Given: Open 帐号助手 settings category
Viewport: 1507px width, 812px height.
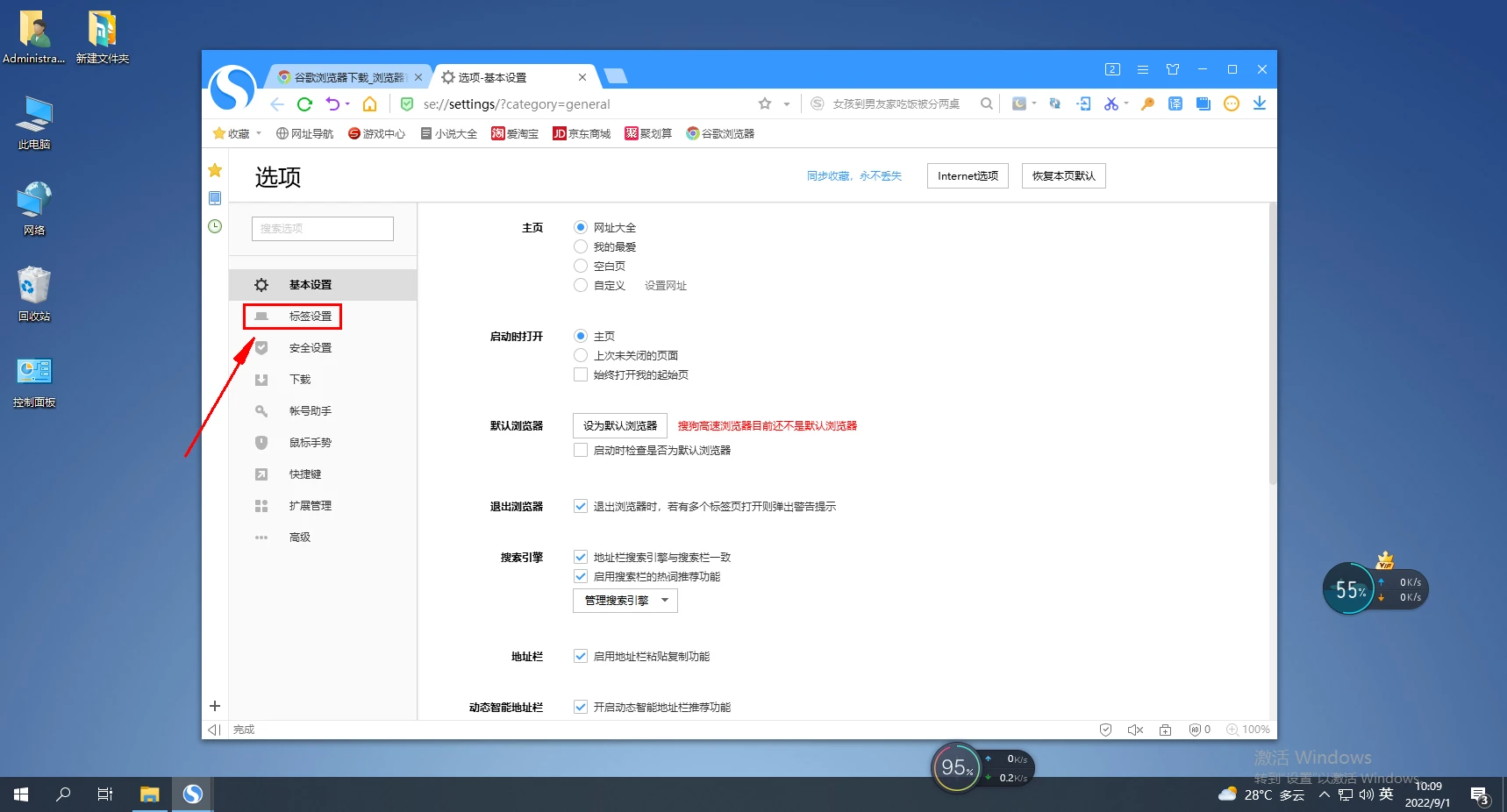Looking at the screenshot, I should tap(311, 411).
